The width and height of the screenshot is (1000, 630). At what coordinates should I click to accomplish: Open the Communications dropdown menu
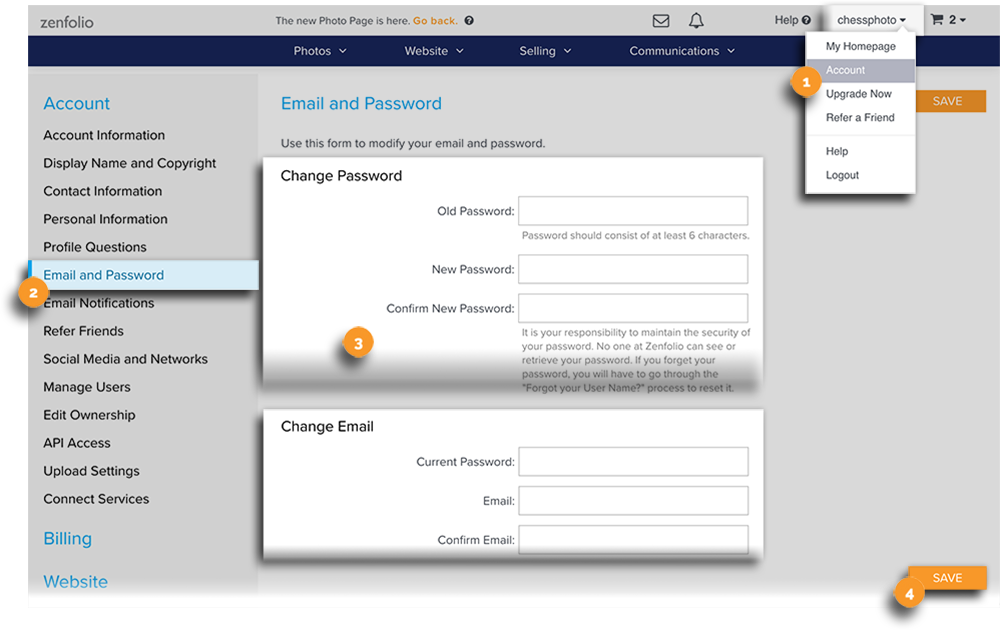pyautogui.click(x=682, y=51)
